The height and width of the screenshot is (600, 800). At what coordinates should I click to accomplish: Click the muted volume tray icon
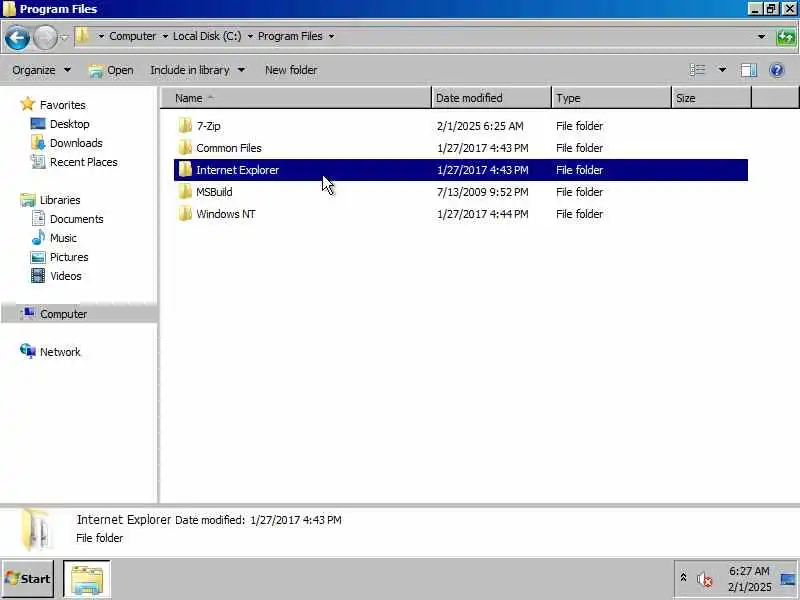pos(704,579)
